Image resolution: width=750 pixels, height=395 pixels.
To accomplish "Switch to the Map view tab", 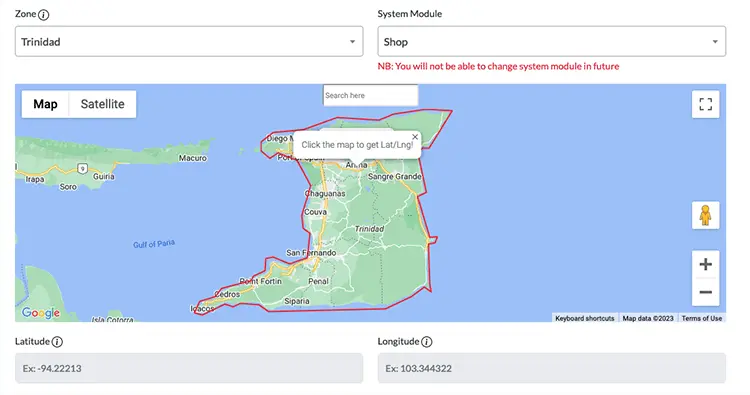I will (x=45, y=104).
